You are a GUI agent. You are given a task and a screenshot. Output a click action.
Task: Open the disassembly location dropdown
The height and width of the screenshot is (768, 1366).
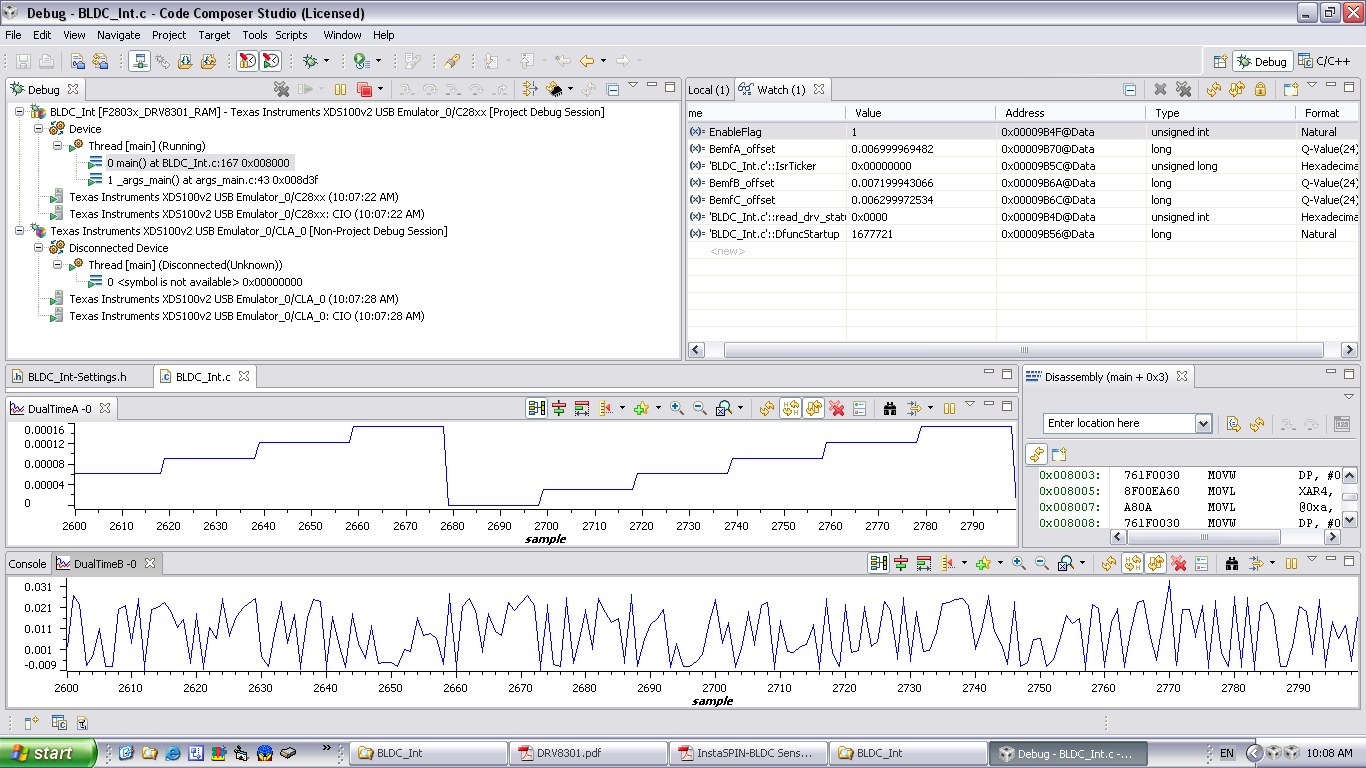point(1203,423)
